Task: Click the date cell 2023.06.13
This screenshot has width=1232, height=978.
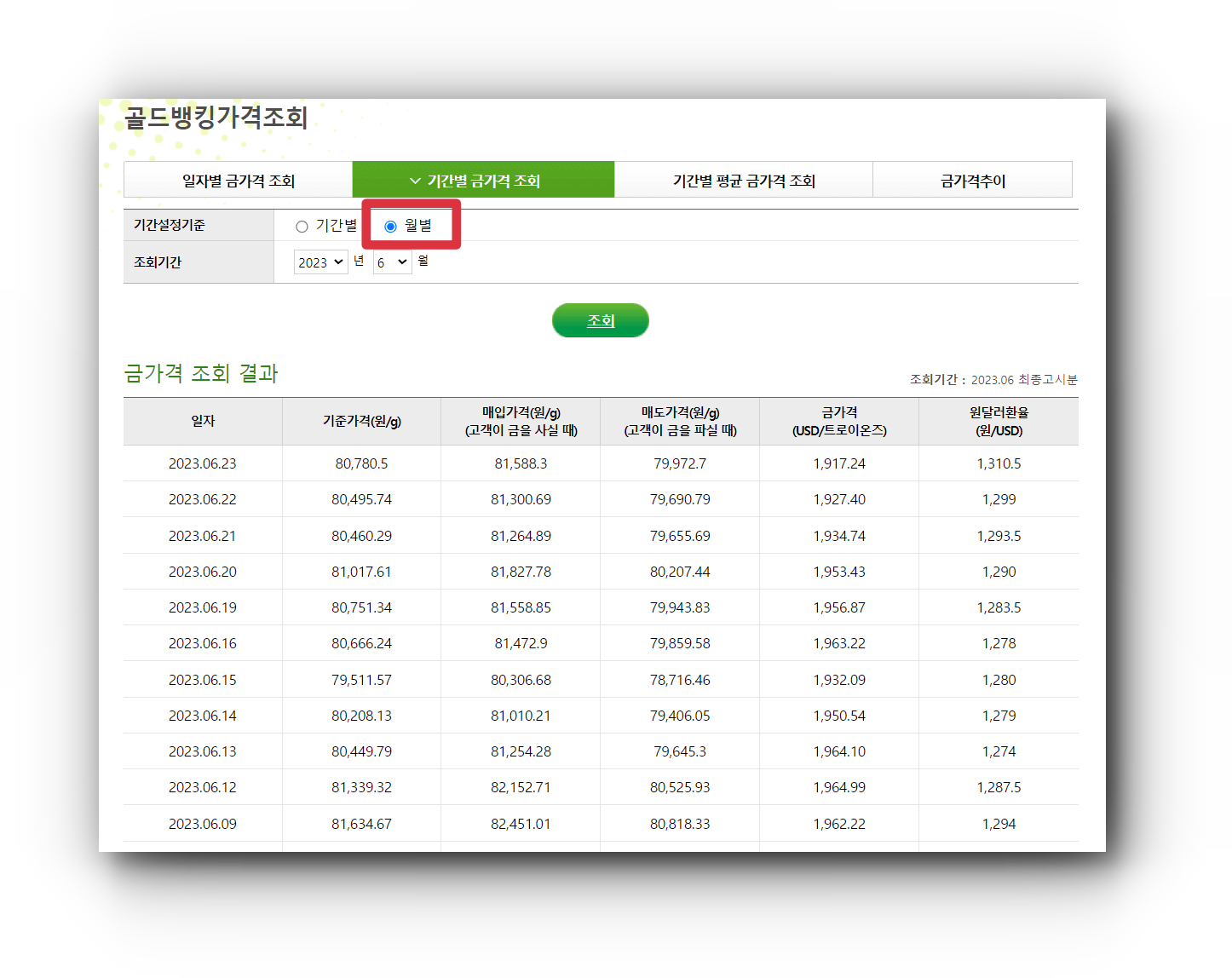Action: [x=203, y=751]
